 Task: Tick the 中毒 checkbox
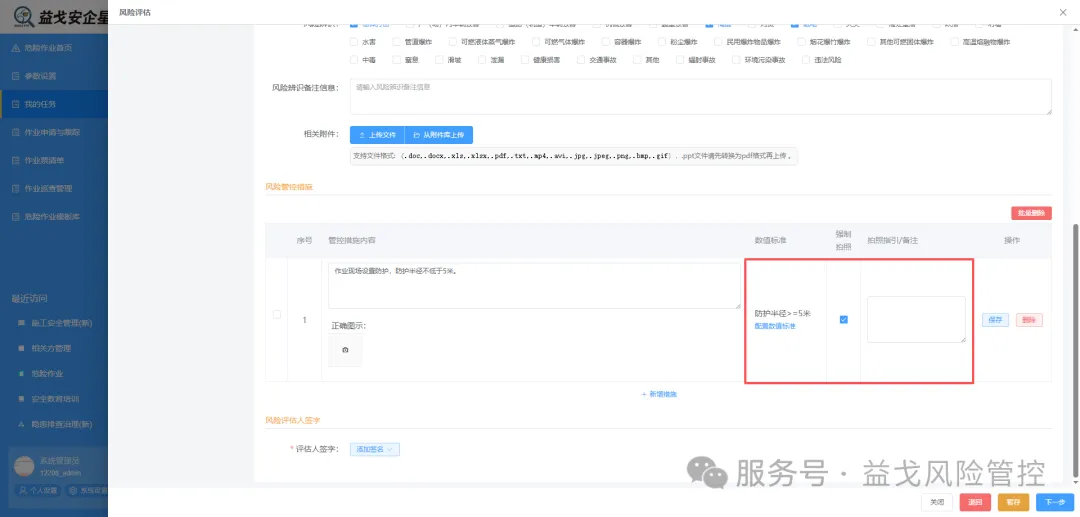354,60
